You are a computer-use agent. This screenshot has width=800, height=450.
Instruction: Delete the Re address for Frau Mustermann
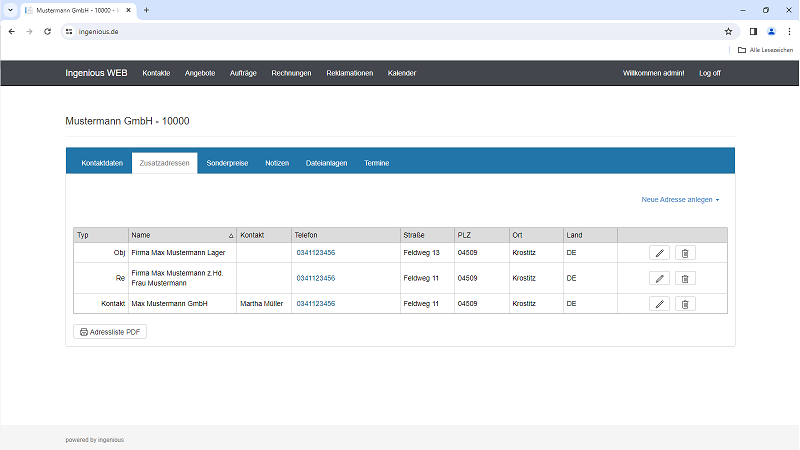pyautogui.click(x=685, y=279)
